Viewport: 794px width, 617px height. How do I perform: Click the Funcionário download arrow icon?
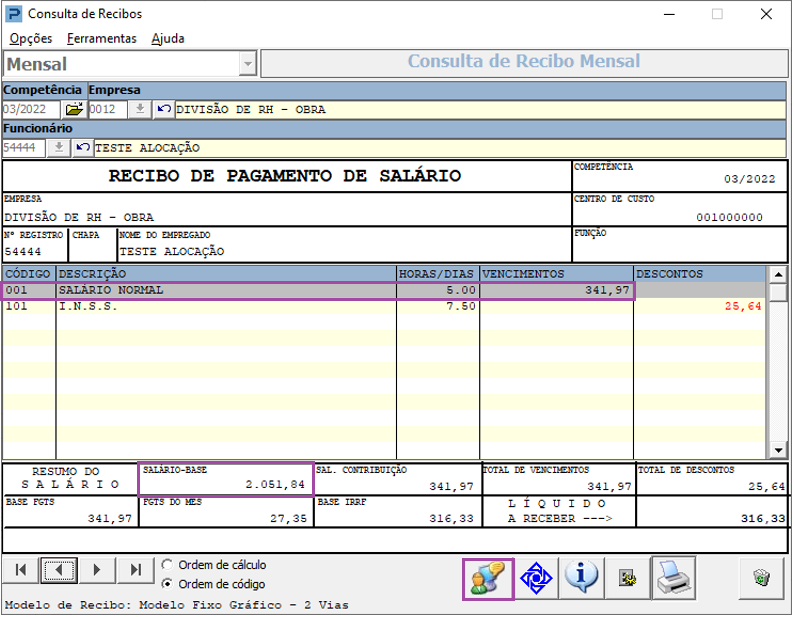59,148
